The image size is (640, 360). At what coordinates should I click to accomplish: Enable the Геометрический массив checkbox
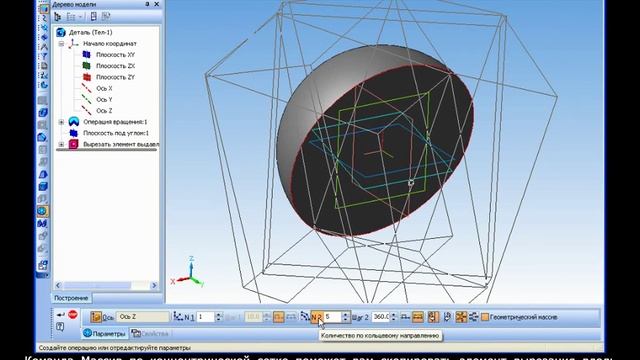484,317
